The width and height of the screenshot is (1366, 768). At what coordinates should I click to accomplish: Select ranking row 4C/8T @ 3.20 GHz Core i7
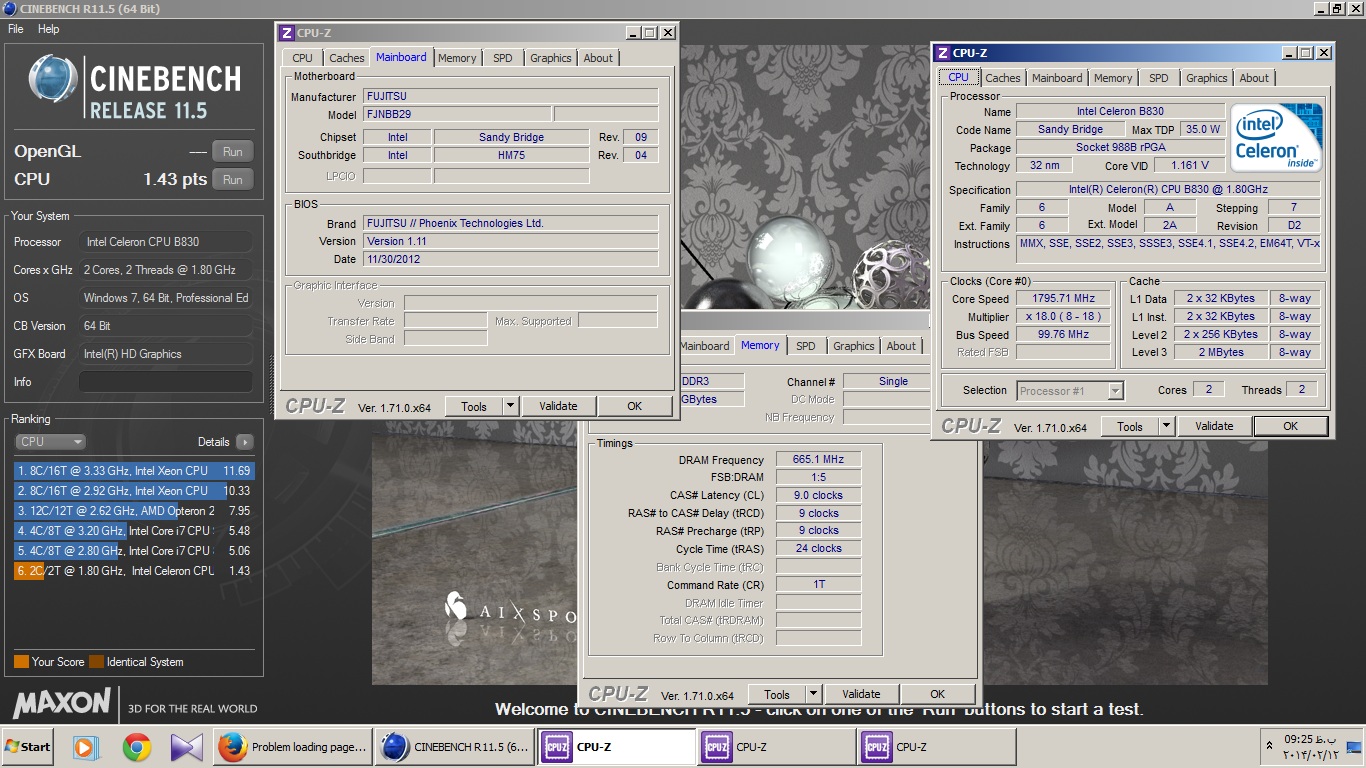click(134, 531)
